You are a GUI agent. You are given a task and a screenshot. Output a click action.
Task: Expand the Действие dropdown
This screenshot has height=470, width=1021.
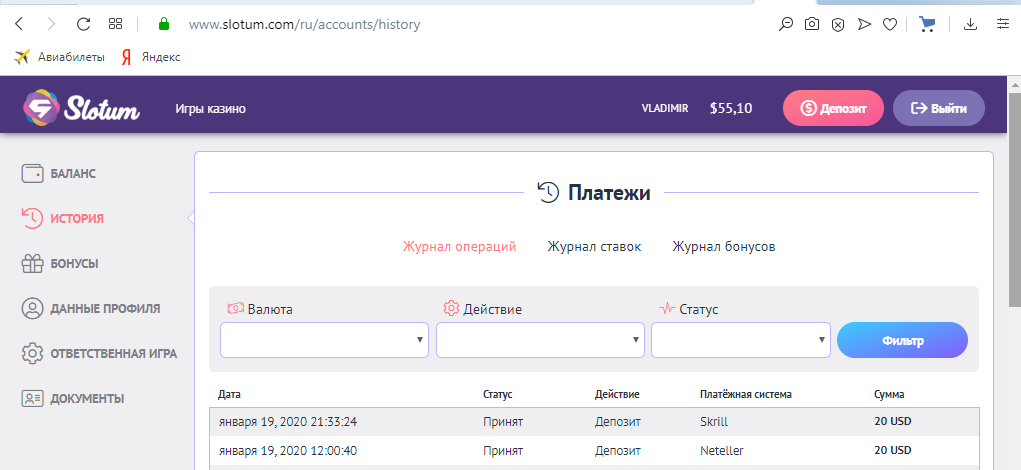click(540, 340)
